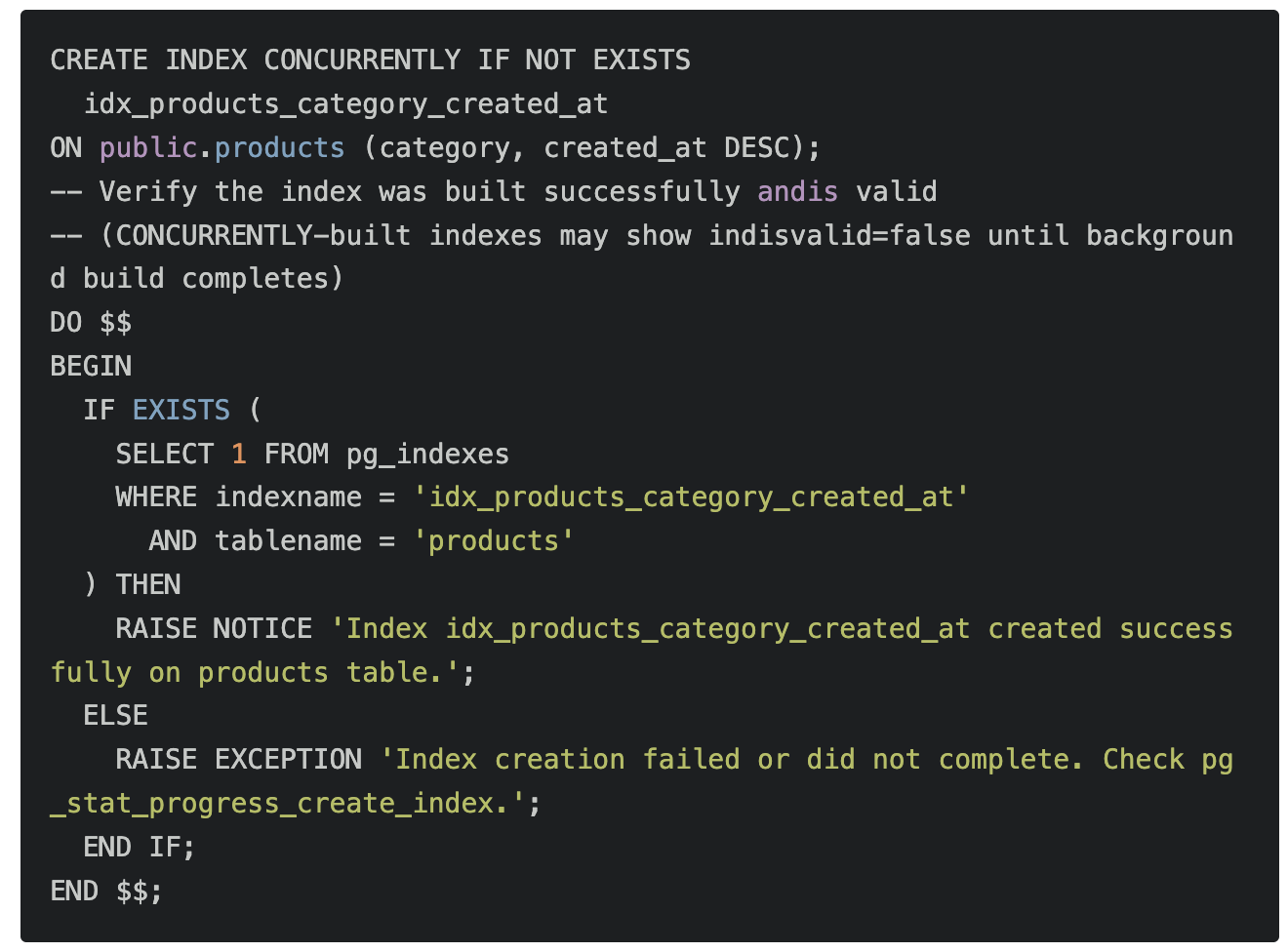Click the 'END IF;' line
1288x952 pixels.
coord(140,847)
